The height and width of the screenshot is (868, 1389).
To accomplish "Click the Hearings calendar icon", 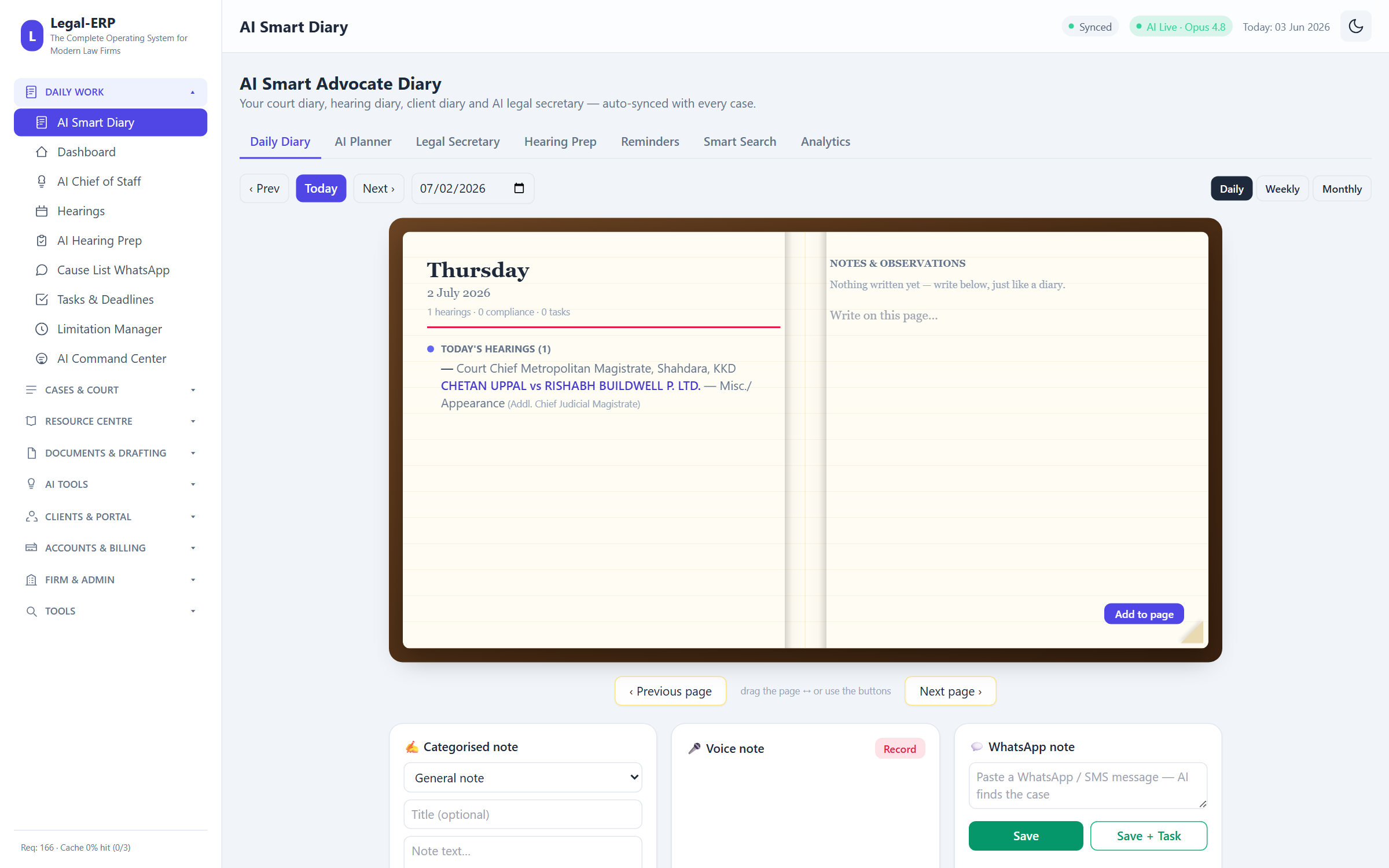I will coord(42,211).
